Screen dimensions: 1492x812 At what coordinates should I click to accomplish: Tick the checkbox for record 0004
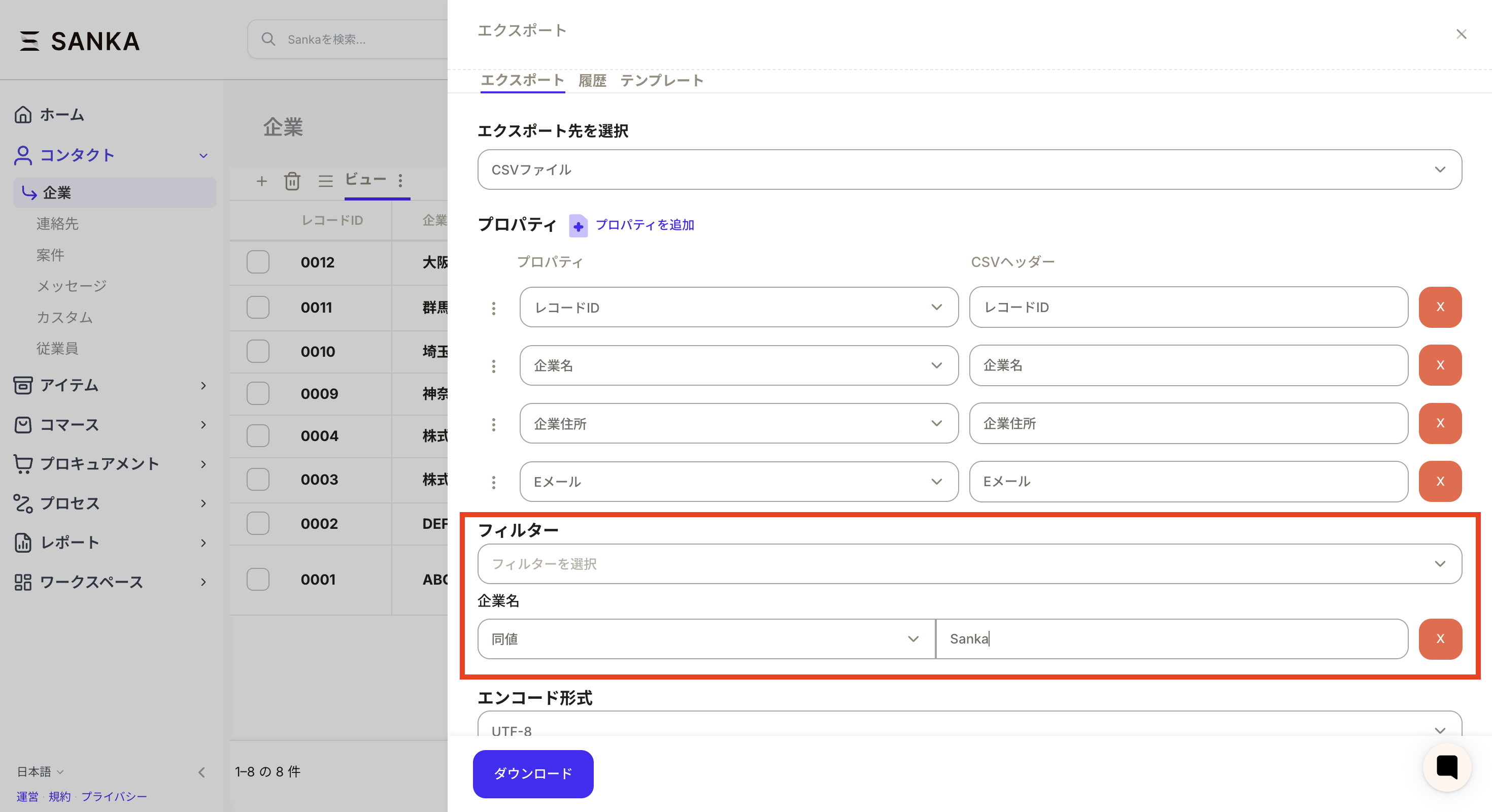(x=258, y=435)
